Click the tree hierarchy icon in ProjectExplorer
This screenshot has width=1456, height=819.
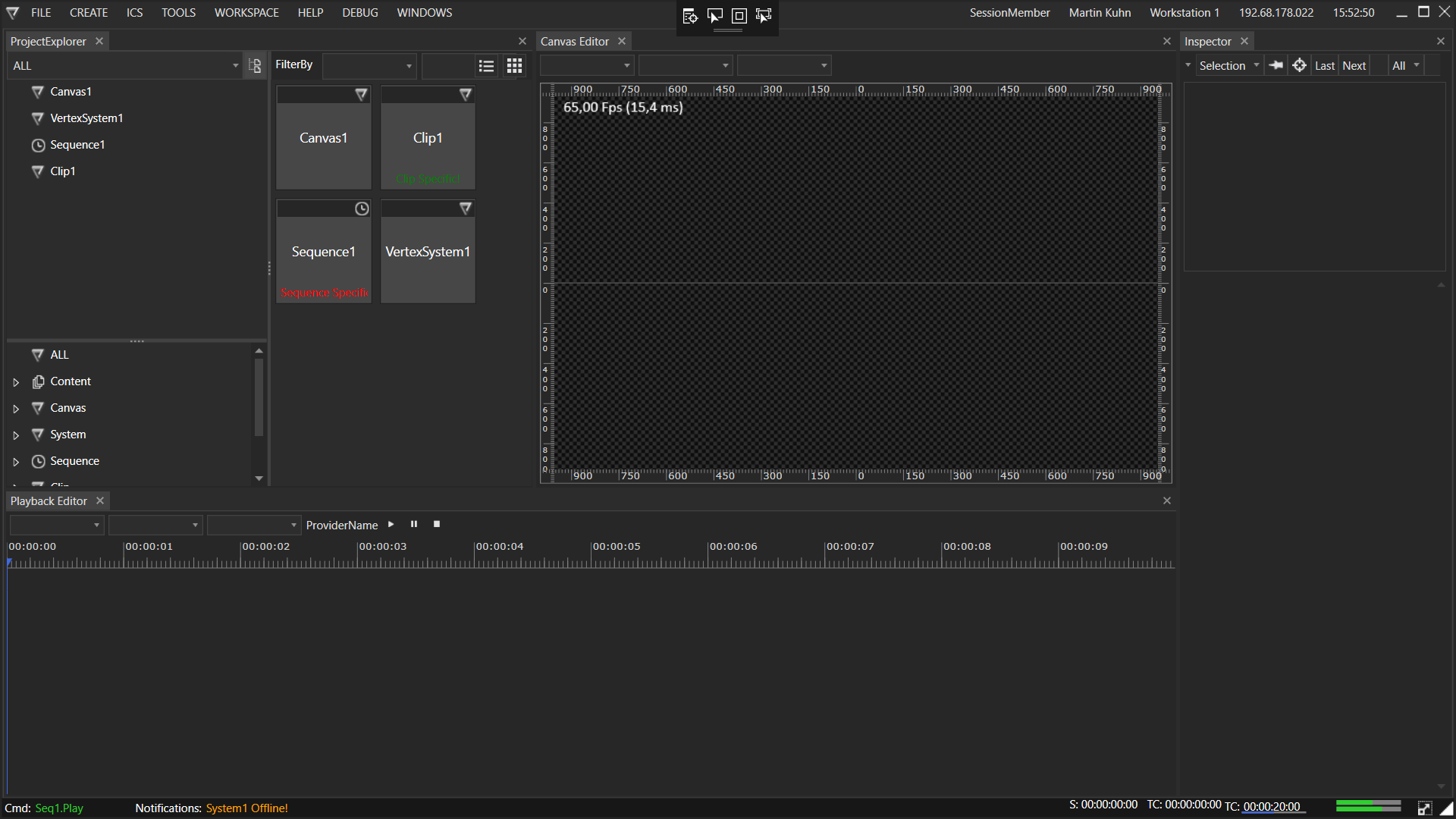point(255,66)
